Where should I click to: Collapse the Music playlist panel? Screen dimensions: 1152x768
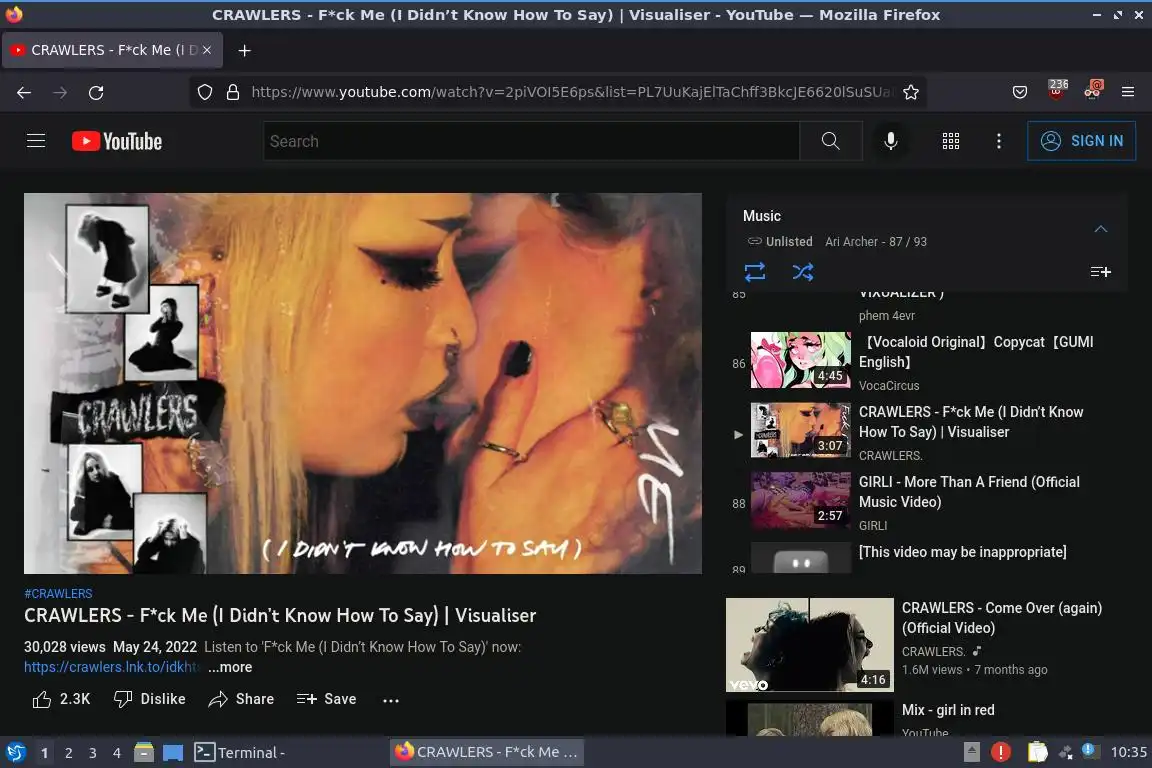(x=1101, y=229)
